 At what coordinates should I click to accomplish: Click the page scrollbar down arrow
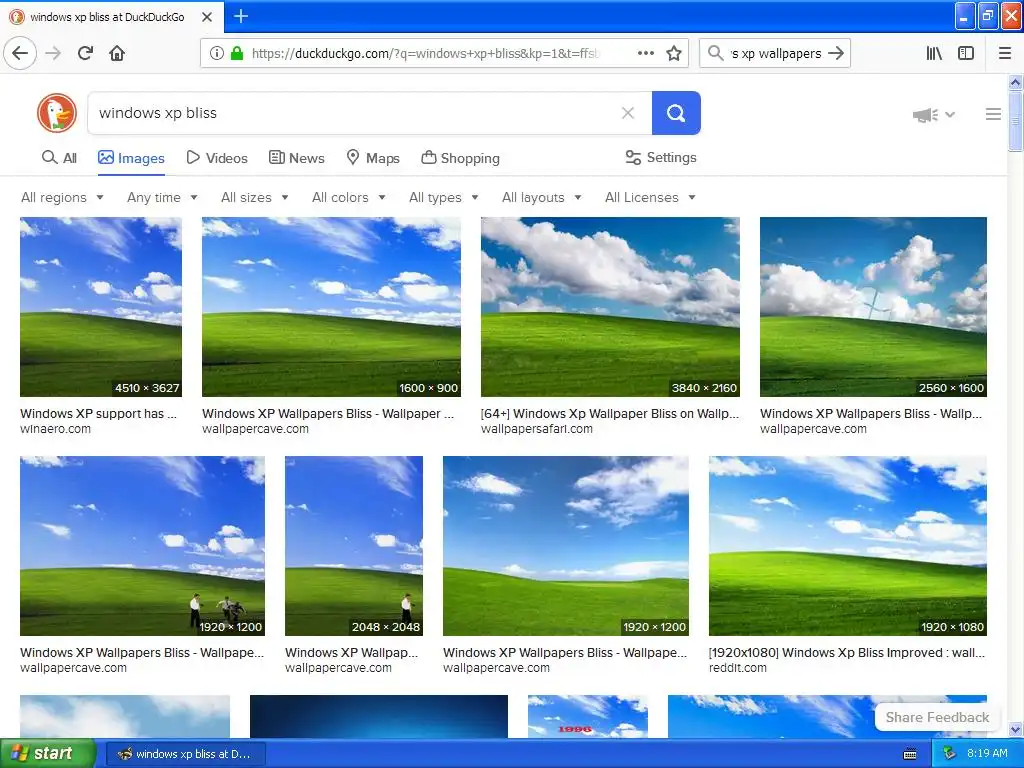pos(1015,729)
